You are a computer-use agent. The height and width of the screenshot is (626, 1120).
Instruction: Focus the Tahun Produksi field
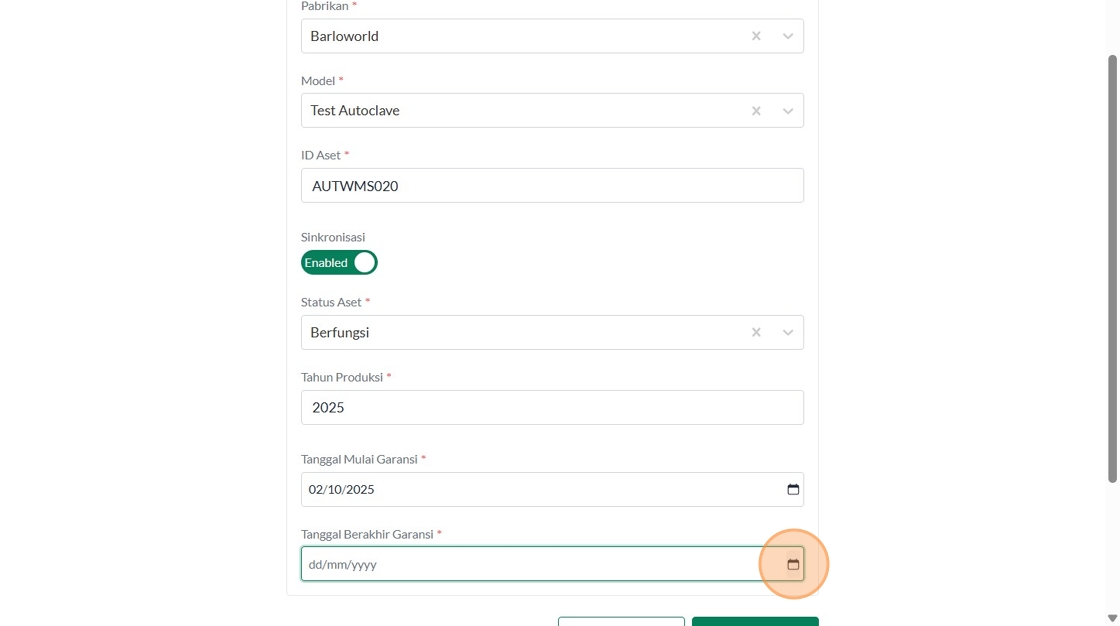552,408
